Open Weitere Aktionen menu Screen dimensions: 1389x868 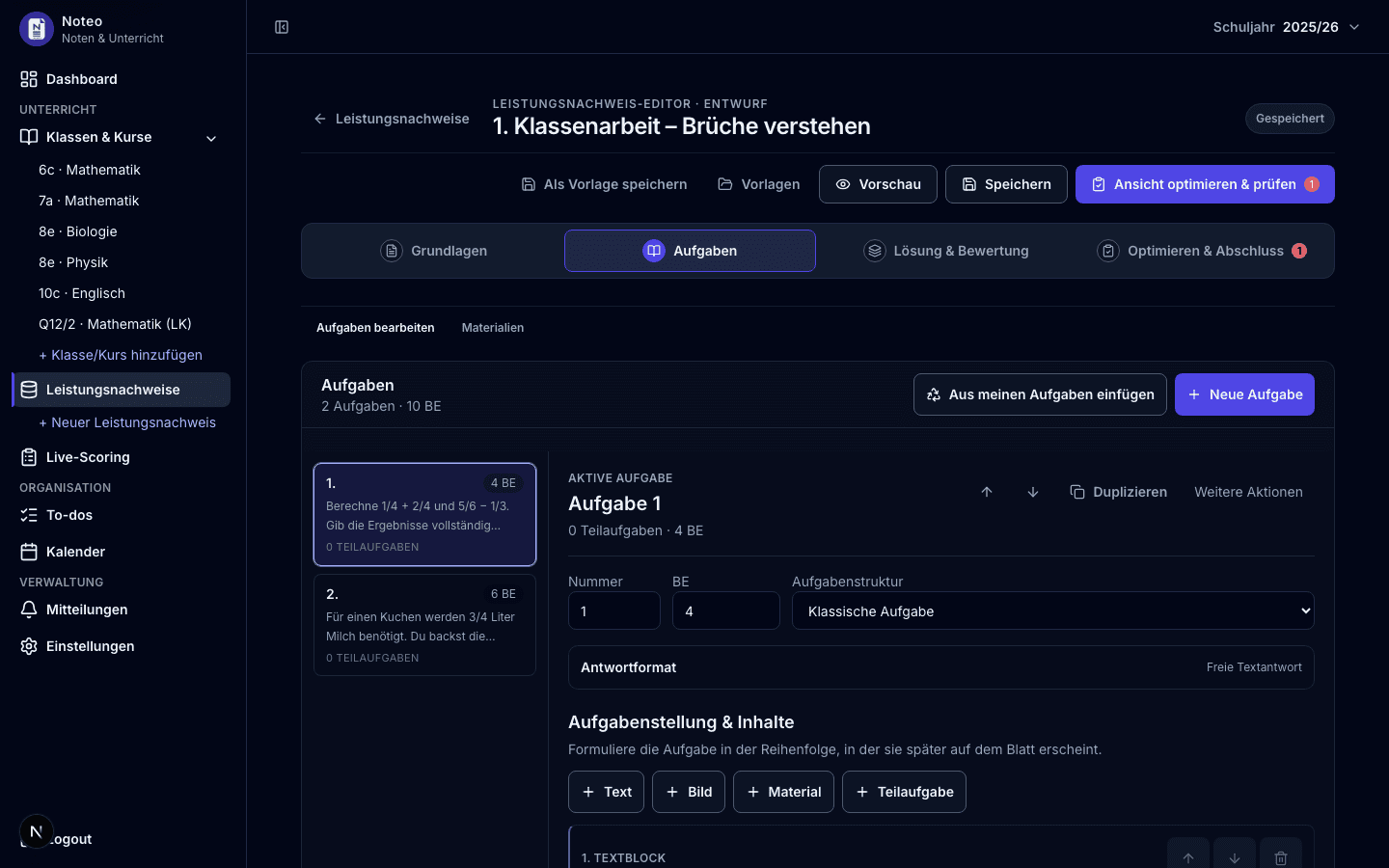1248,492
